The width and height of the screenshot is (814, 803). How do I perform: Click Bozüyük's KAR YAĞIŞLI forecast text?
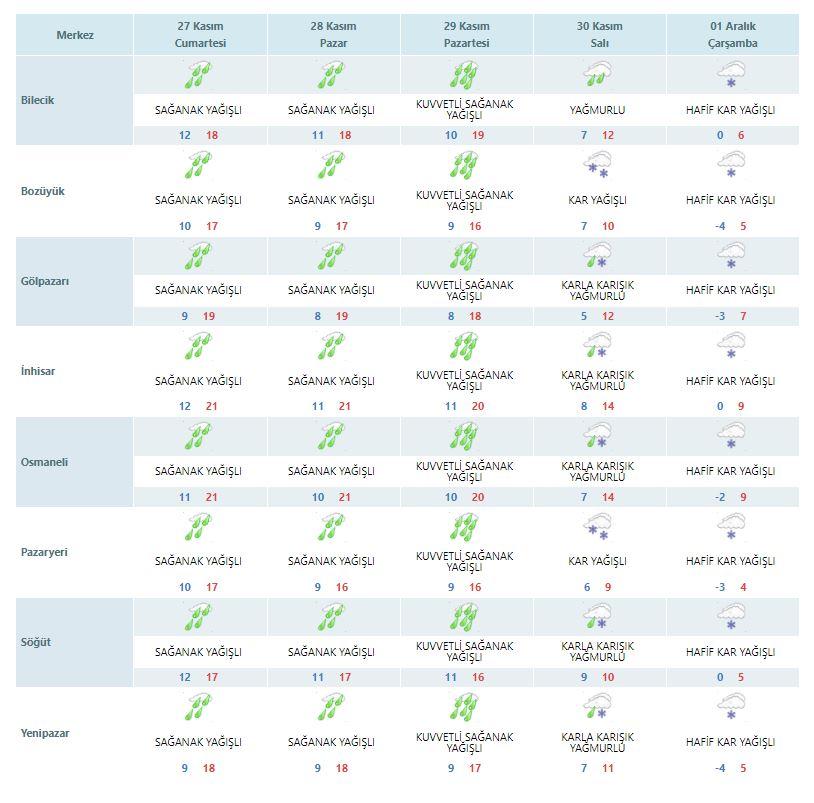(x=598, y=200)
